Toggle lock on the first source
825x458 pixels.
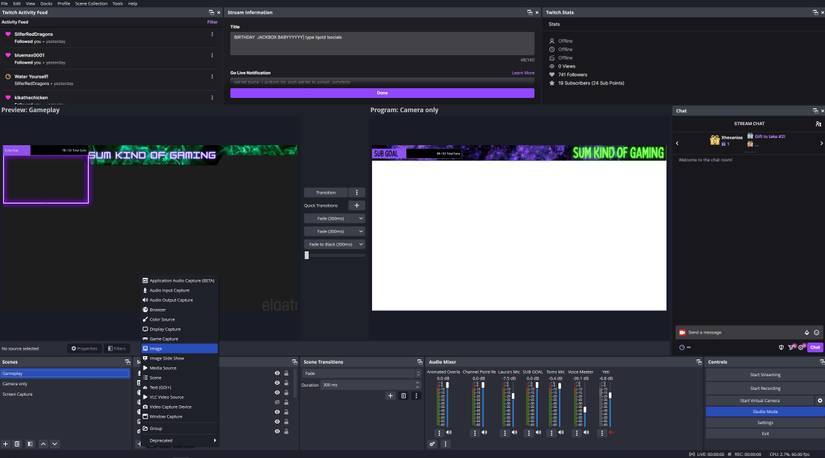286,373
